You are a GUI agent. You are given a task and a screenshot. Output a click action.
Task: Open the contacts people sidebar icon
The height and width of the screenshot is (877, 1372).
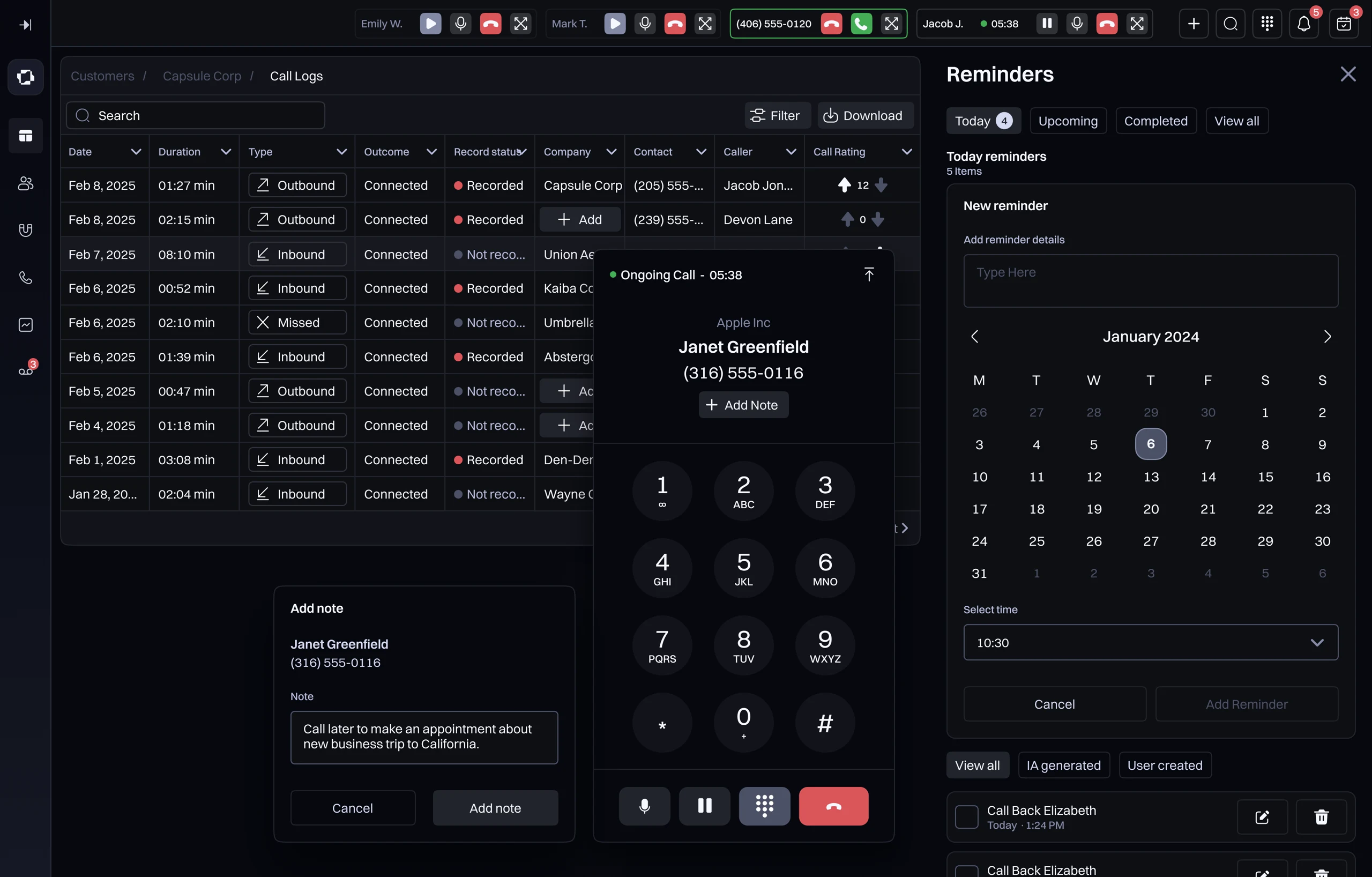[26, 183]
